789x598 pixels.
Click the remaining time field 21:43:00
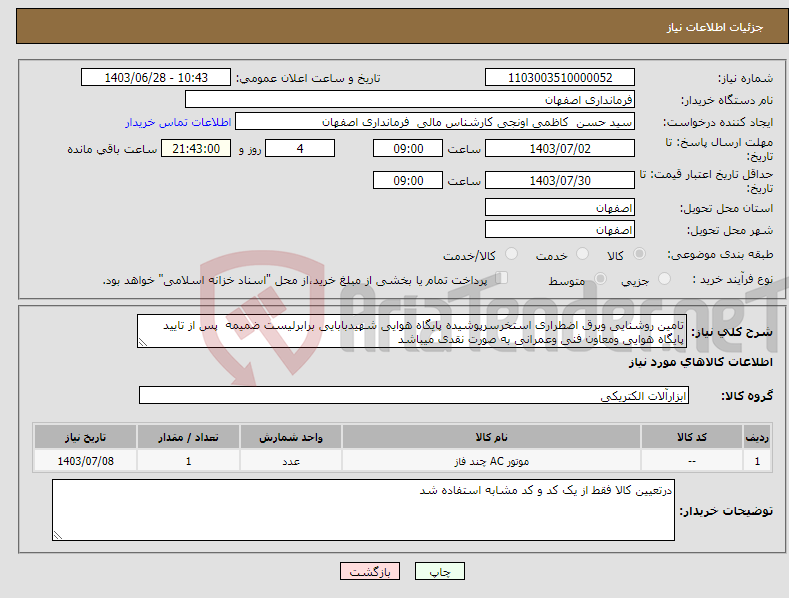pyautogui.click(x=196, y=148)
